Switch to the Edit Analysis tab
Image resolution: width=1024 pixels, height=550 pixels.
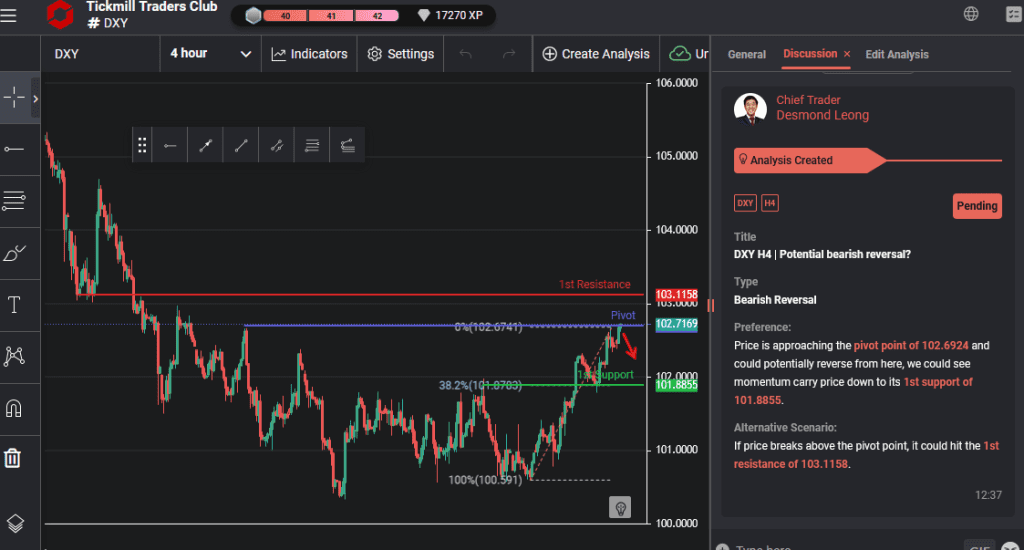(897, 54)
